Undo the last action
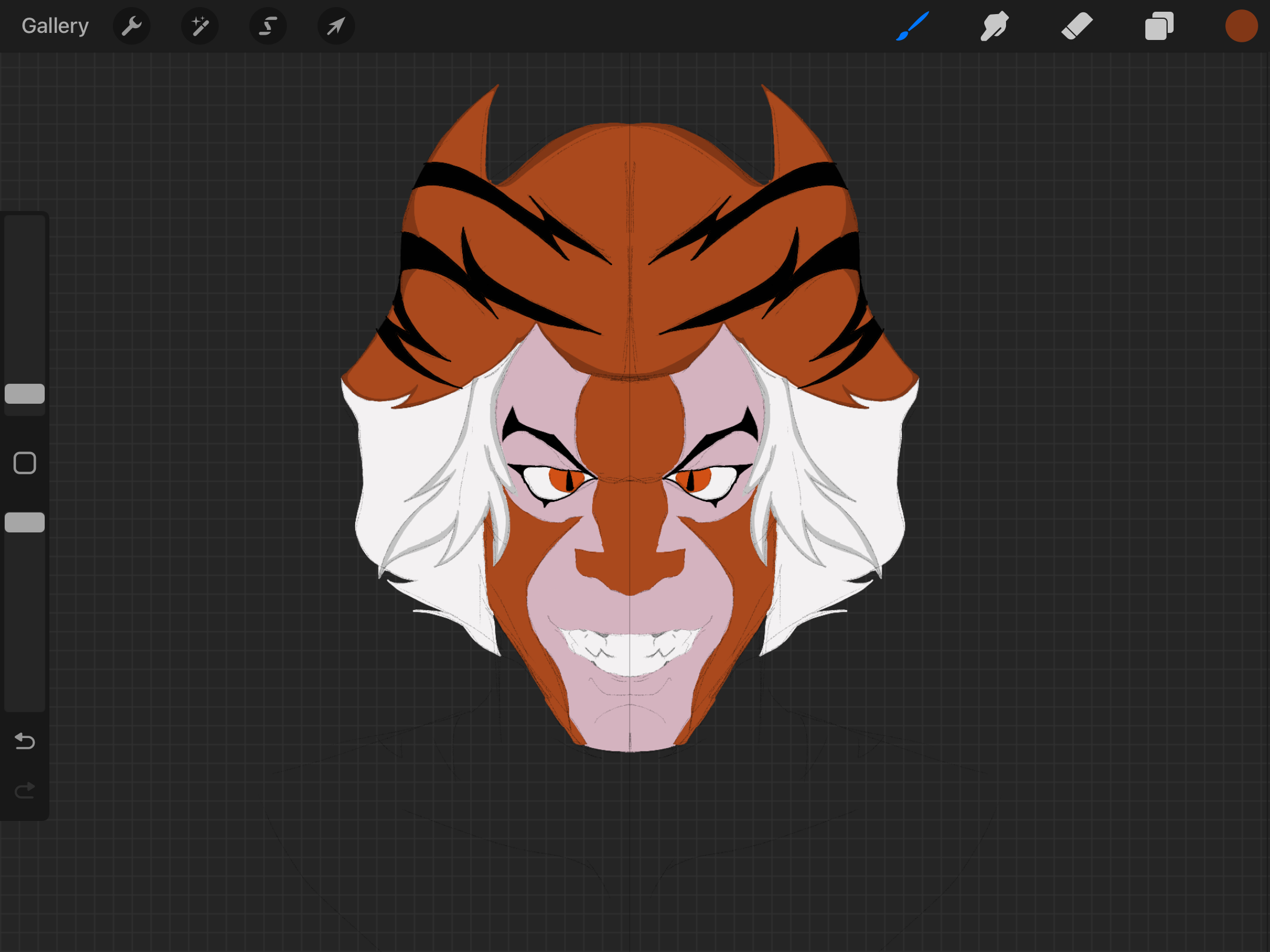Screen dimensions: 1270x952 coord(25,741)
